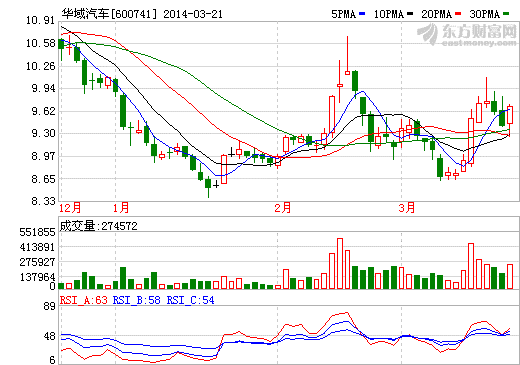Click the 1月 axis label
This screenshot has height=365, width=520.
121,208
